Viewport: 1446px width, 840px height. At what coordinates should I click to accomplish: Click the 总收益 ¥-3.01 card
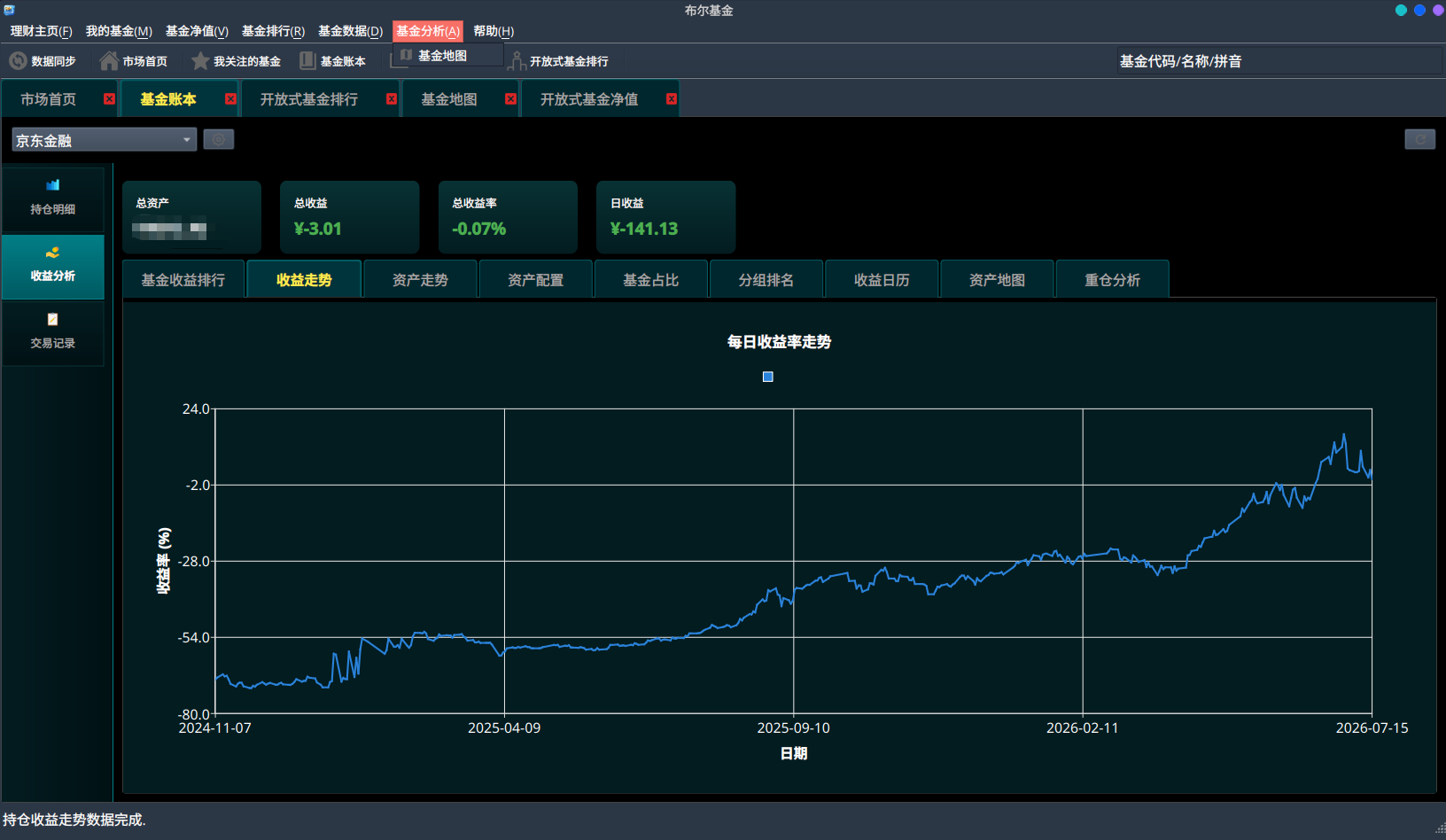pos(349,217)
